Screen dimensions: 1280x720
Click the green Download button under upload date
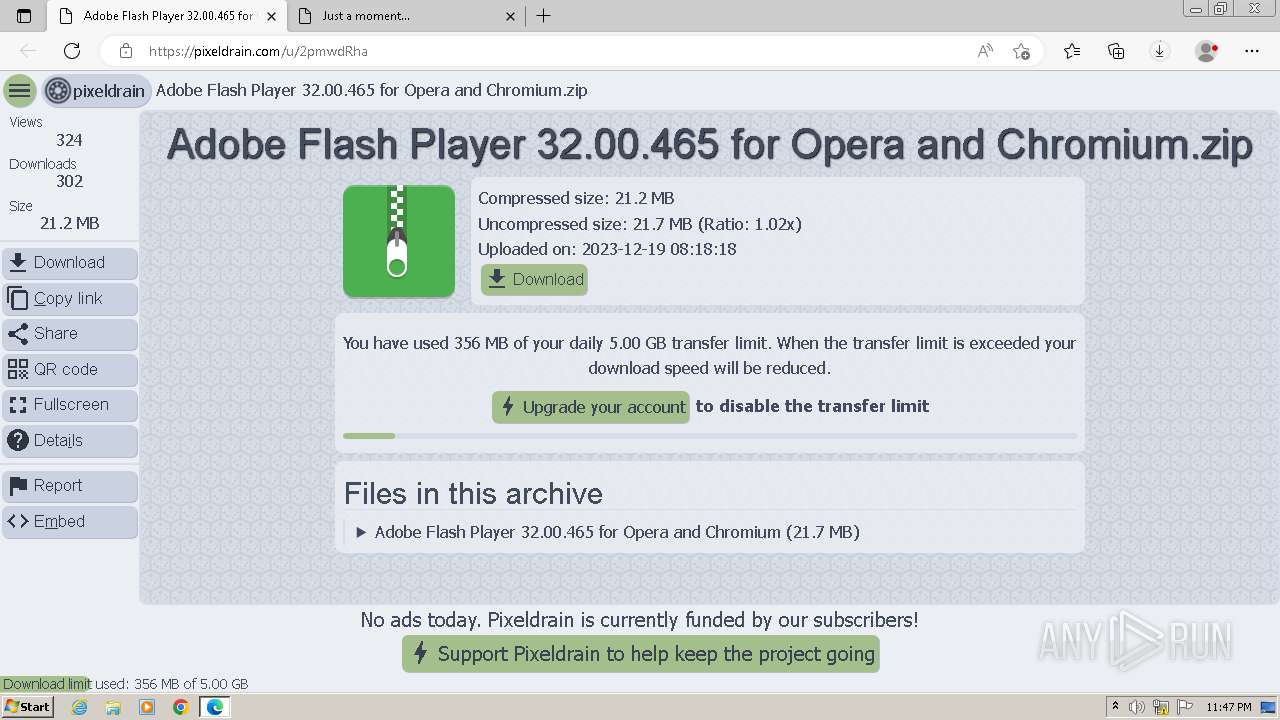click(x=534, y=280)
